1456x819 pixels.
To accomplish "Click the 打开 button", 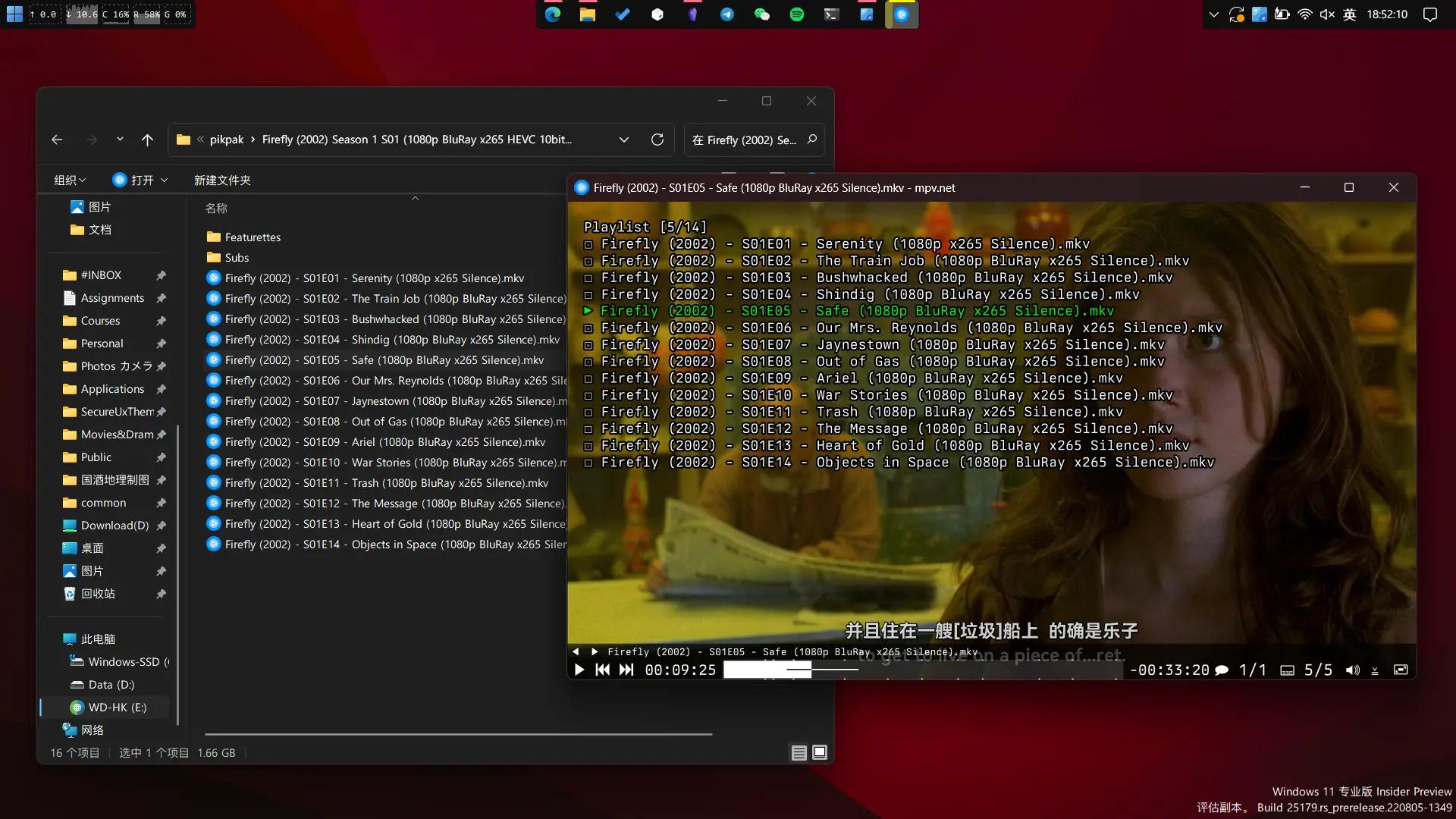I will point(133,180).
